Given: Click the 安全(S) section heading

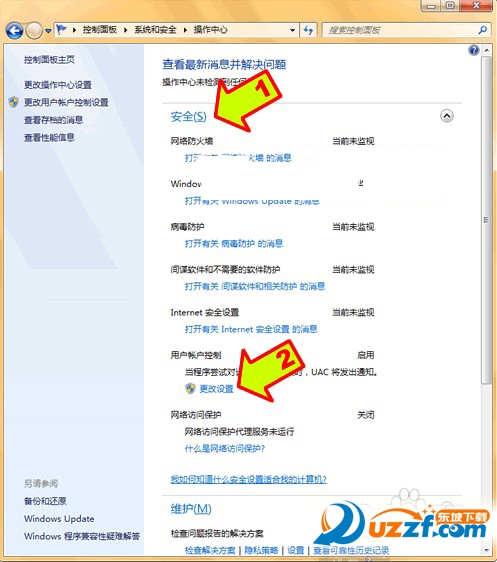Looking at the screenshot, I should pyautogui.click(x=188, y=116).
